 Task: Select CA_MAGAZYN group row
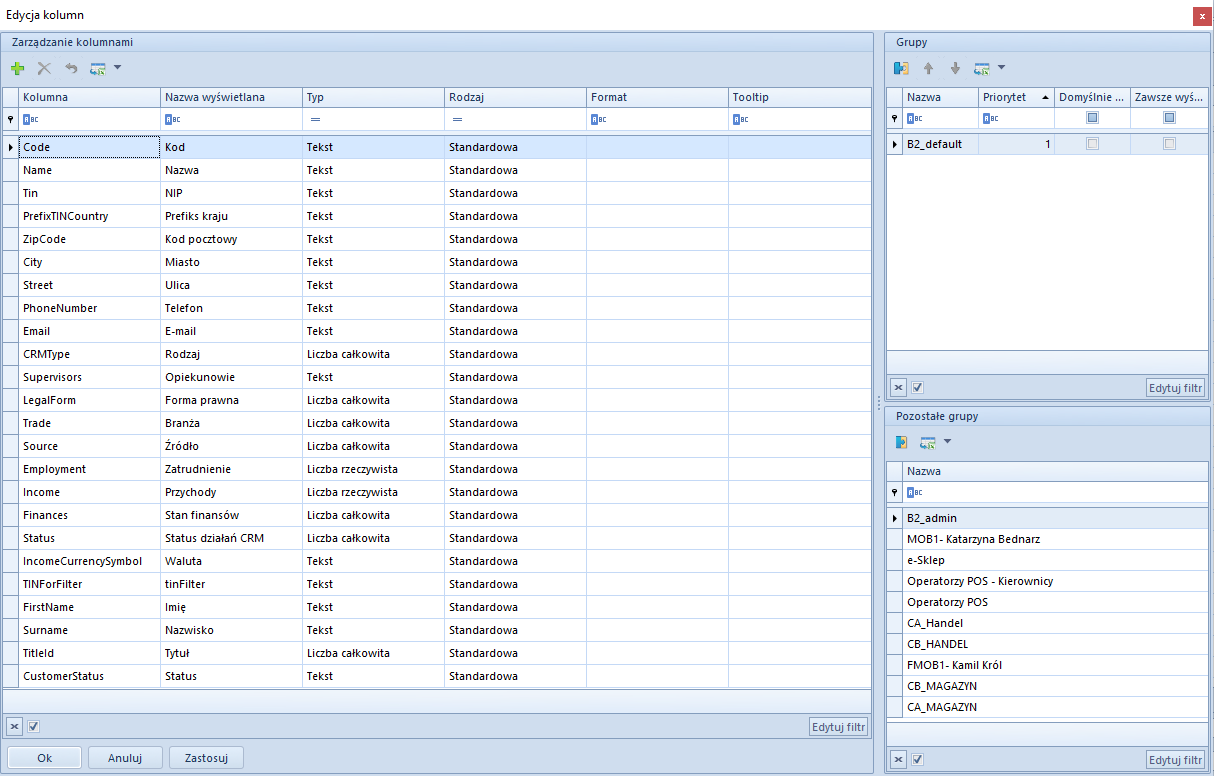point(1047,707)
